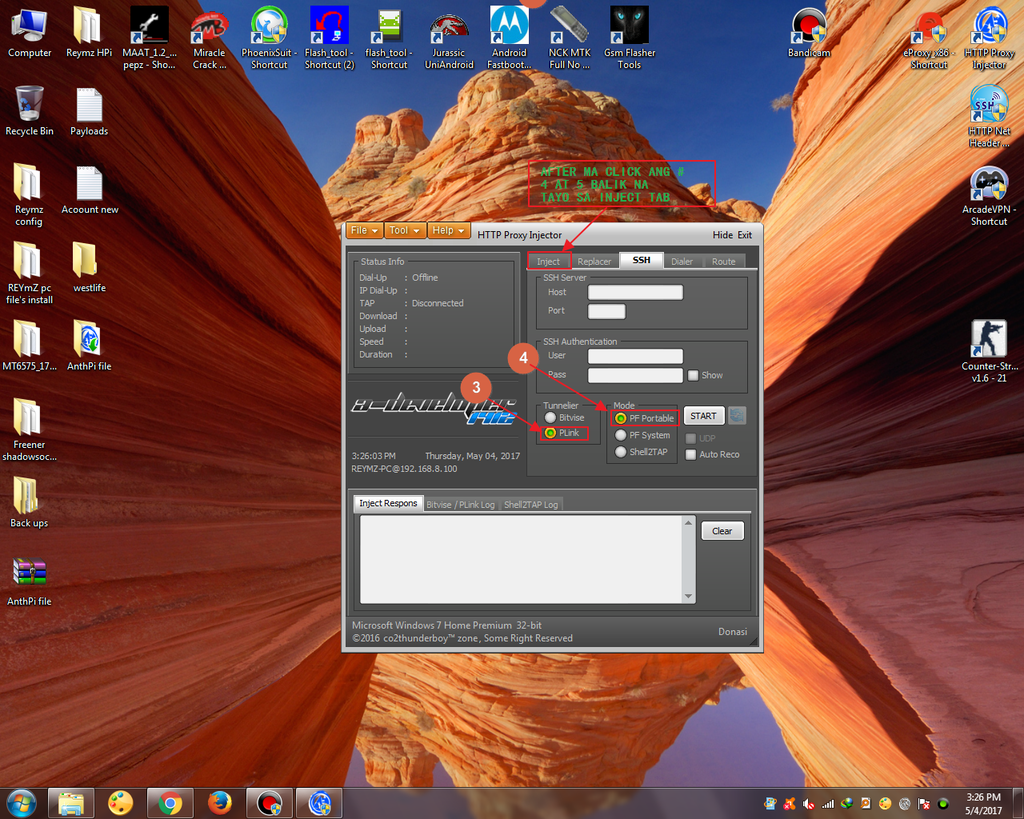
Task: Expand the Help dropdown menu
Action: tap(447, 231)
